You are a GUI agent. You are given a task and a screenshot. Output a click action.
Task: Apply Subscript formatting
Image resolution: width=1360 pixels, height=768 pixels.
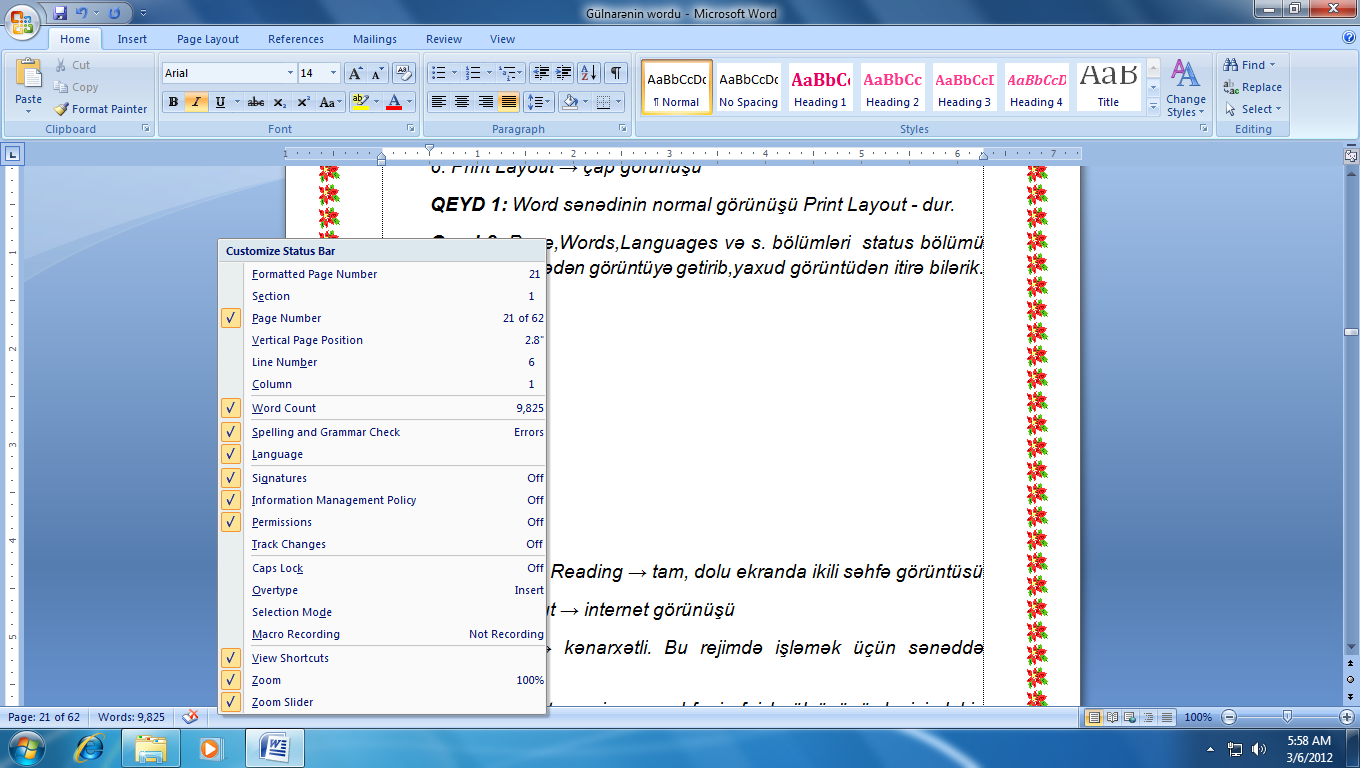[x=280, y=102]
